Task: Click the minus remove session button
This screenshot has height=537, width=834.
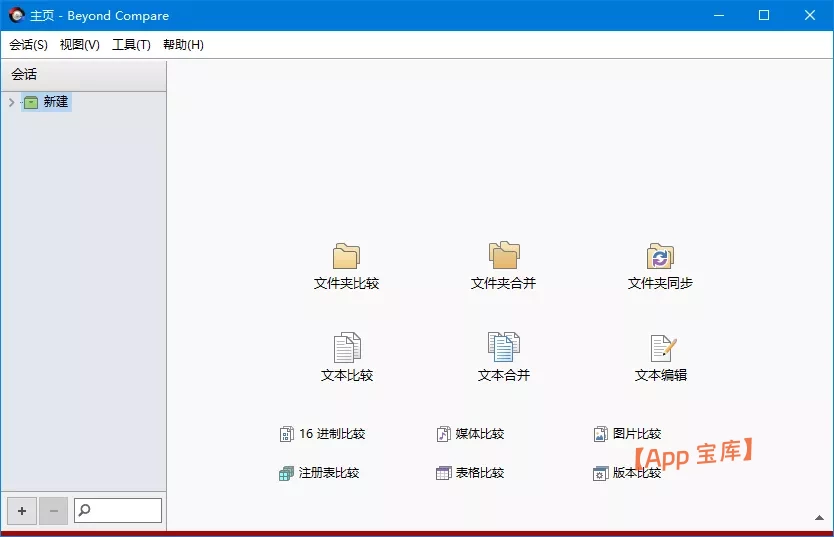Action: tap(53, 511)
